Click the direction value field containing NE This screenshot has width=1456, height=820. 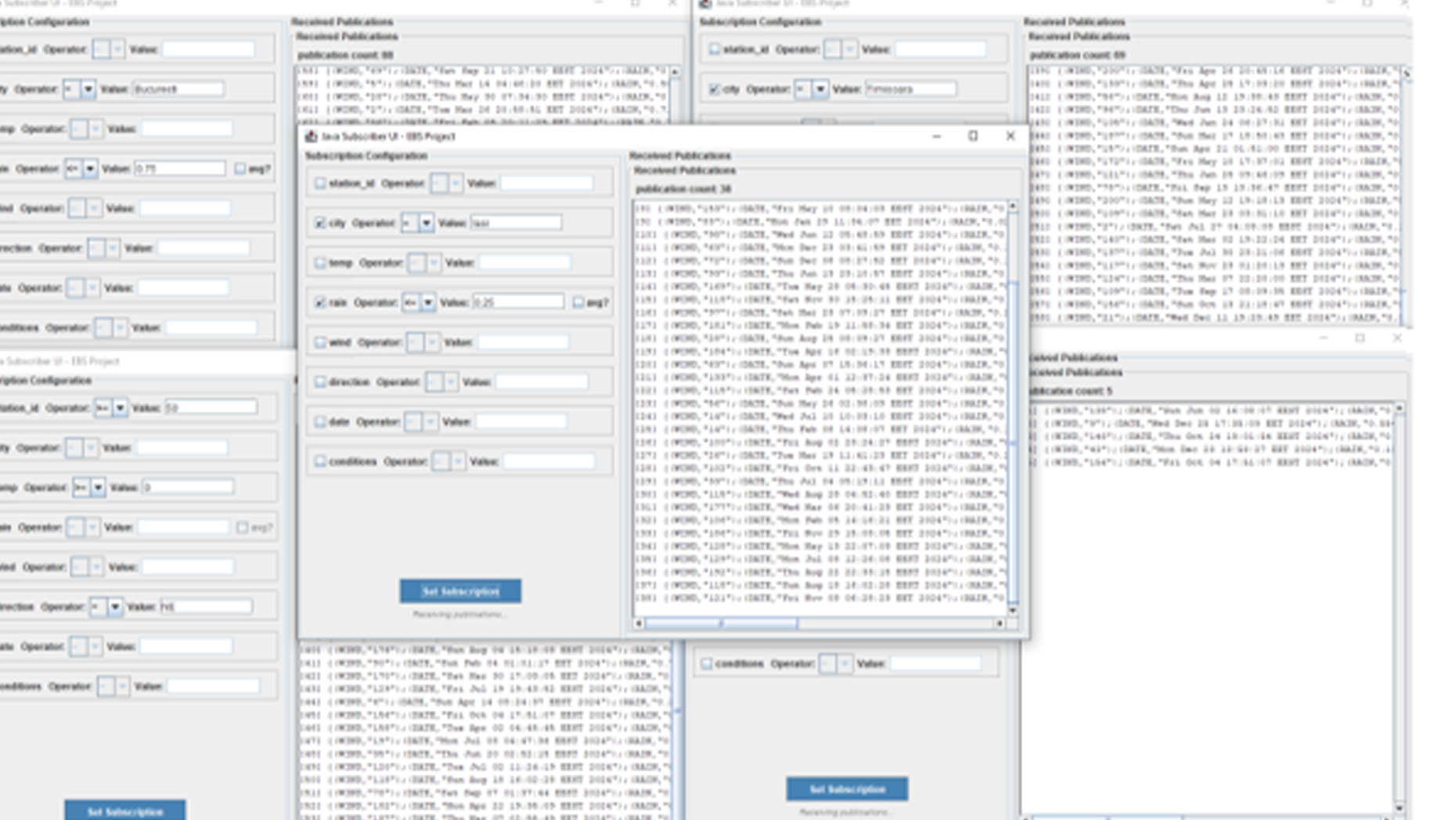[x=207, y=607]
